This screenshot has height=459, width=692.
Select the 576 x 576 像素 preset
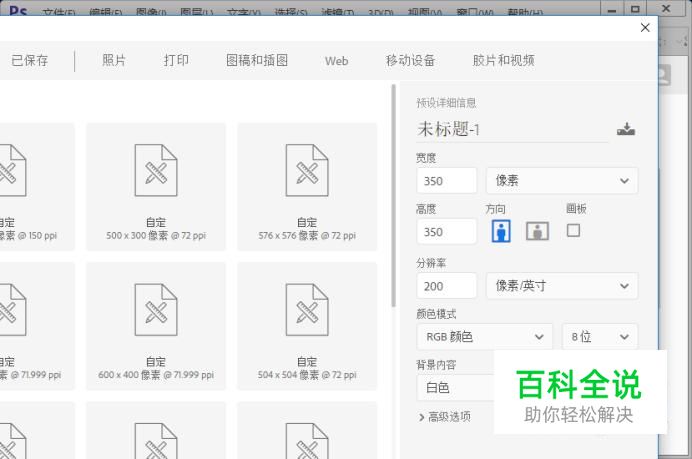307,187
